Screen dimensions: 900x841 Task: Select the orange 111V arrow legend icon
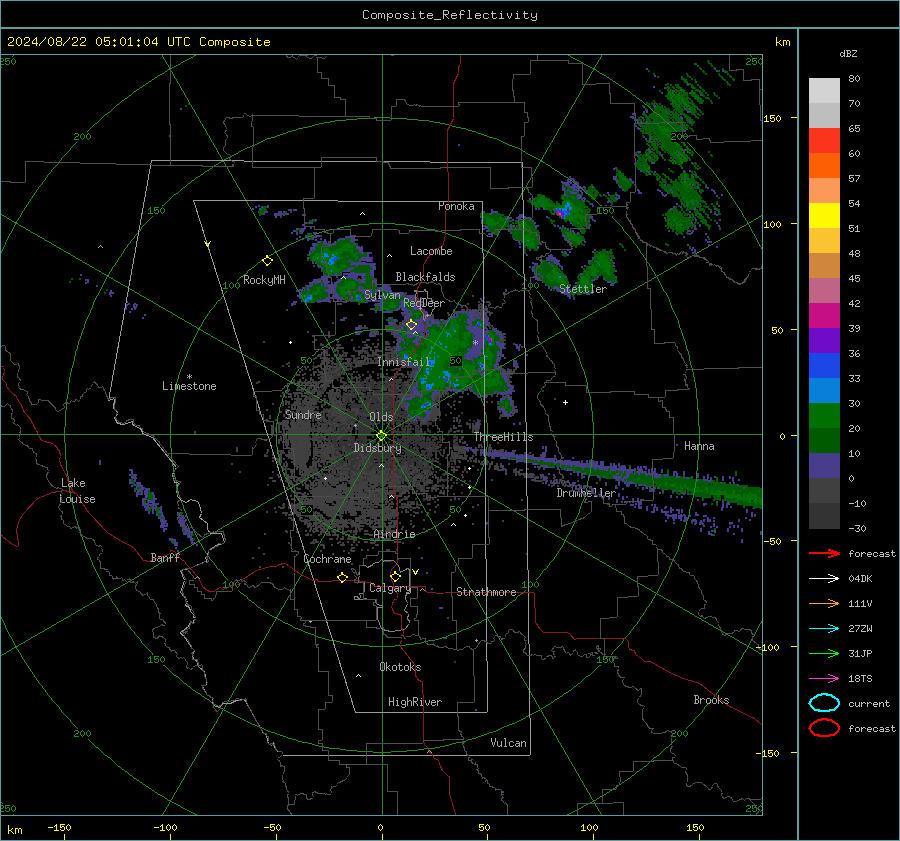click(824, 603)
